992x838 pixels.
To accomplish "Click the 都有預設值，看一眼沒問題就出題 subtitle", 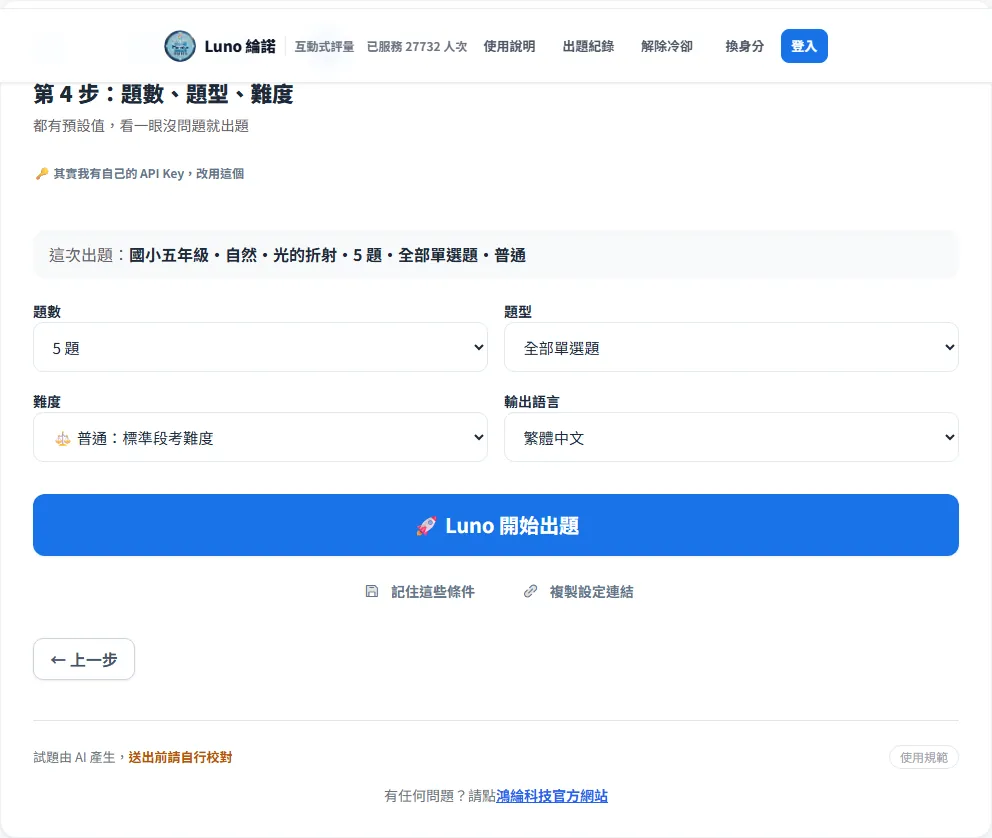I will [x=141, y=126].
